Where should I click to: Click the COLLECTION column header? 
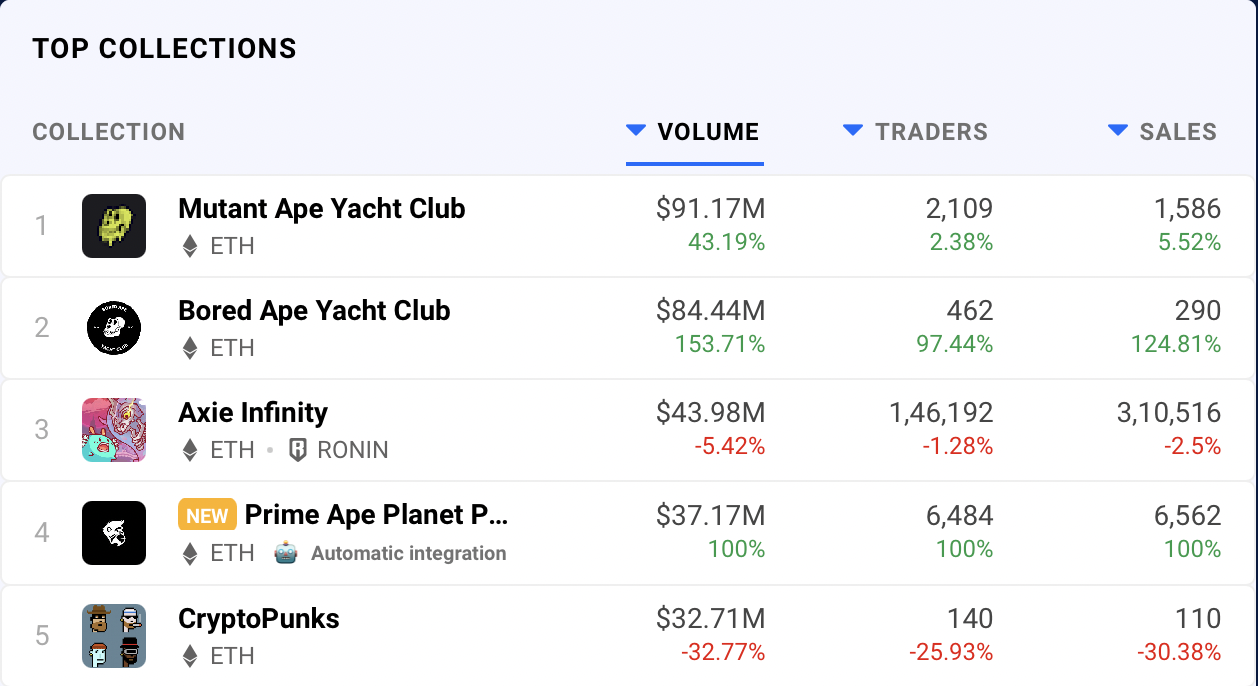click(x=109, y=132)
